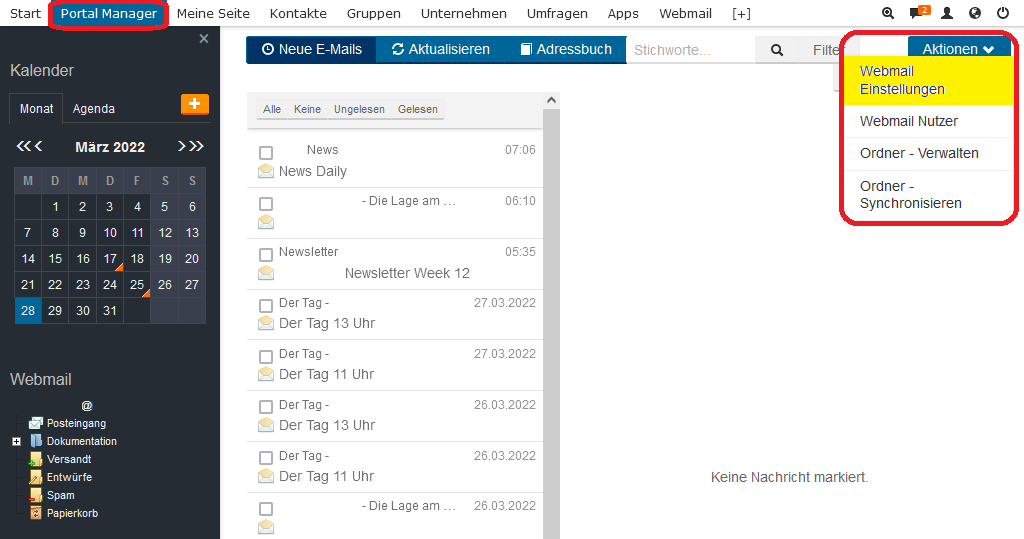Open Apps in top navigation
This screenshot has width=1024, height=539.
623,13
